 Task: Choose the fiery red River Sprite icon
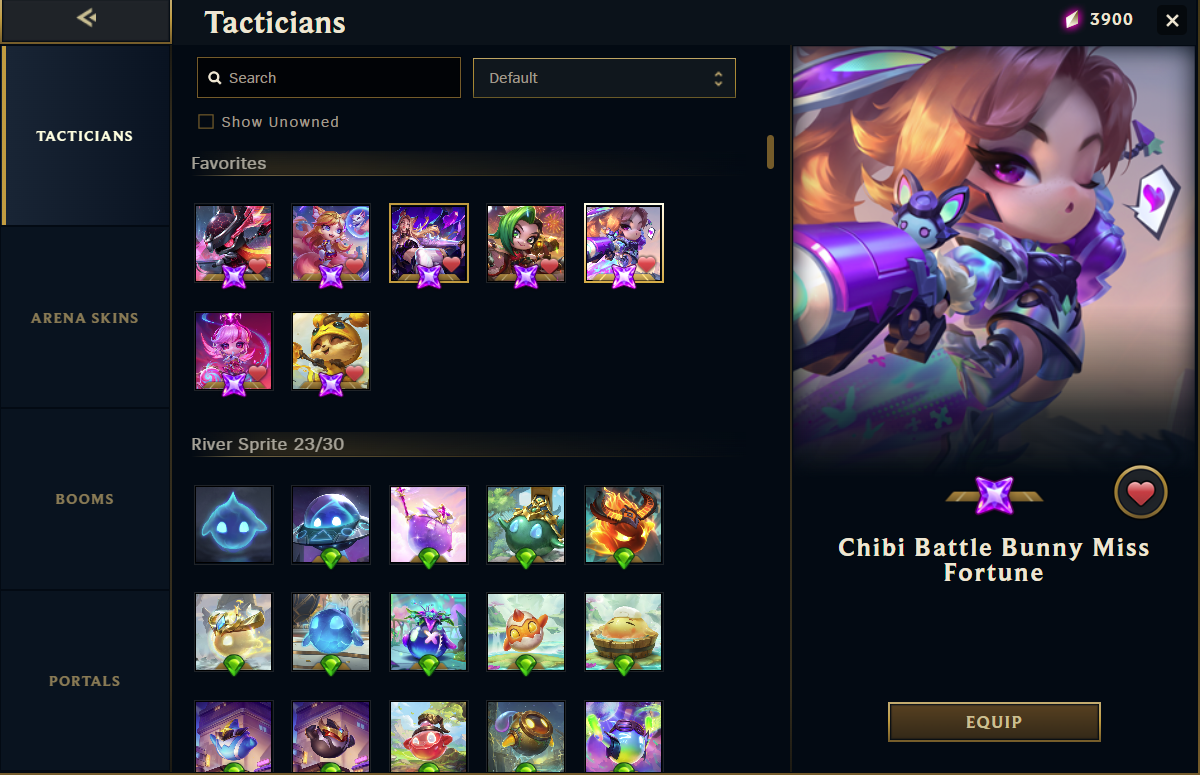(624, 525)
